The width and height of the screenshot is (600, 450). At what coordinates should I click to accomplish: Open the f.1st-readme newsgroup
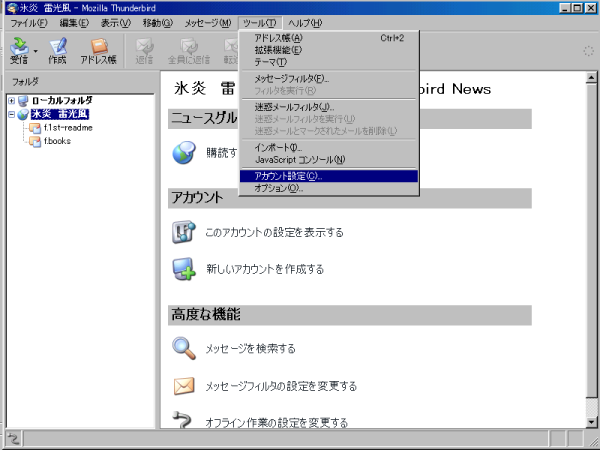(x=68, y=128)
